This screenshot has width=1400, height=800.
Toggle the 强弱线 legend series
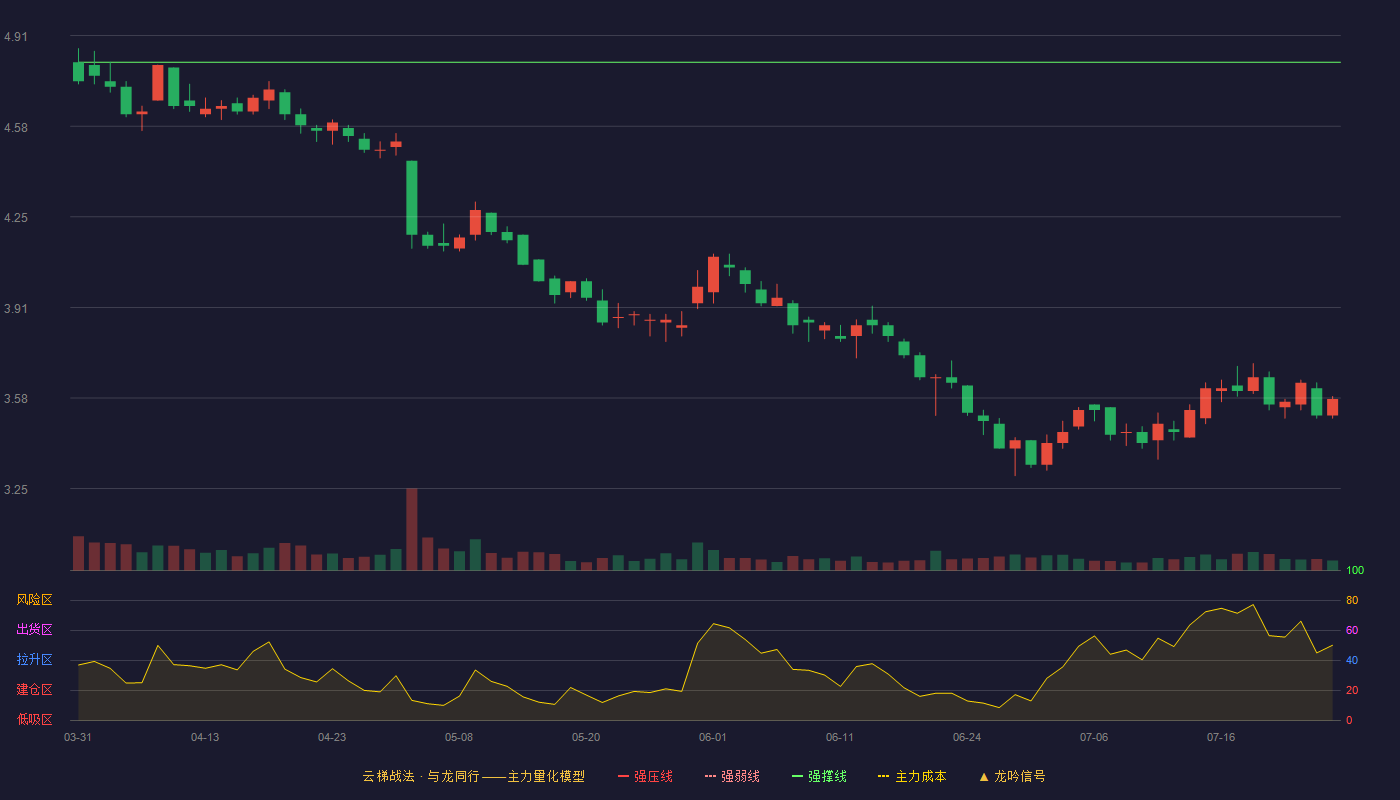(732, 776)
